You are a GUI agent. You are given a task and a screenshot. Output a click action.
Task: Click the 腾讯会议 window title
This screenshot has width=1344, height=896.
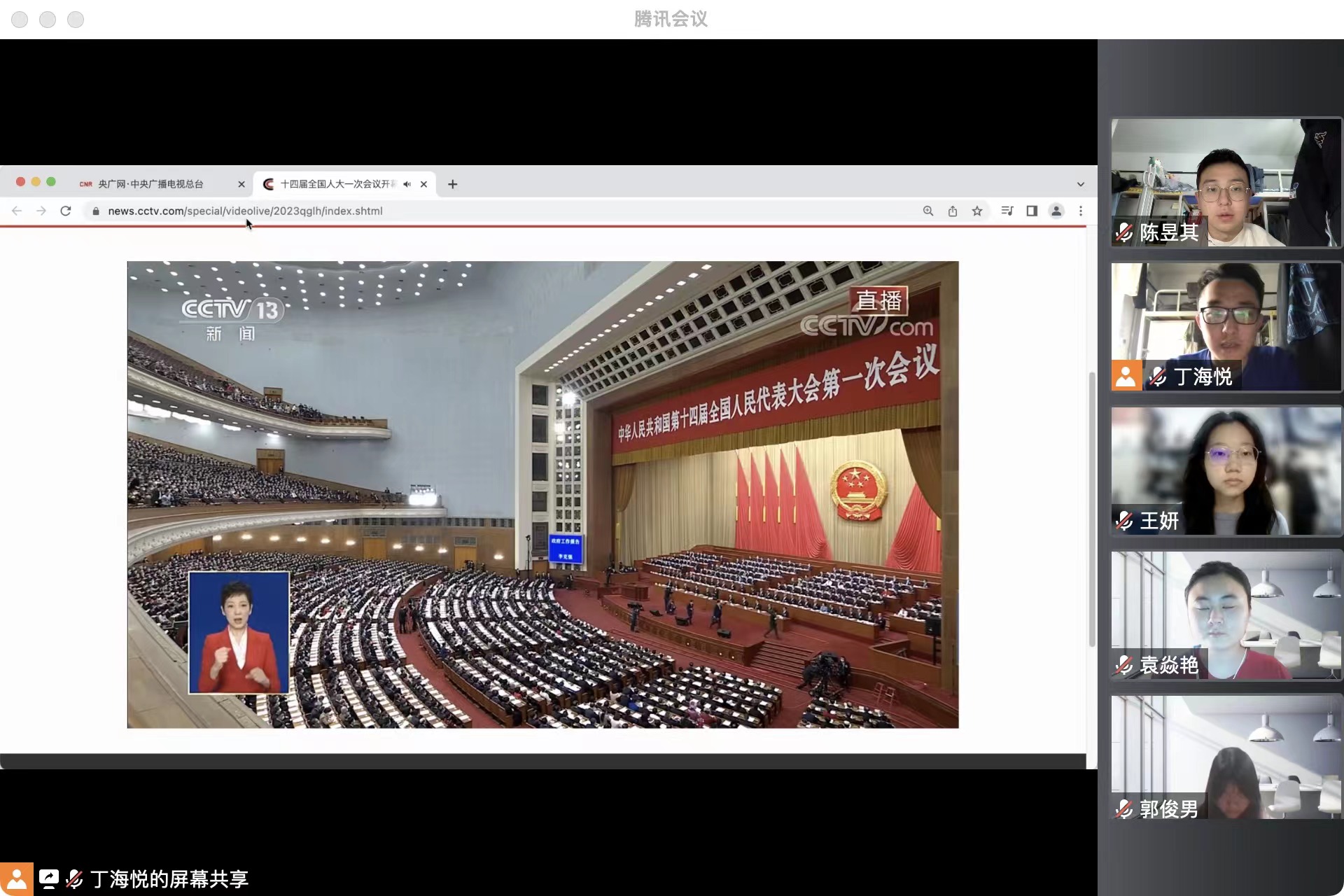pyautogui.click(x=671, y=19)
